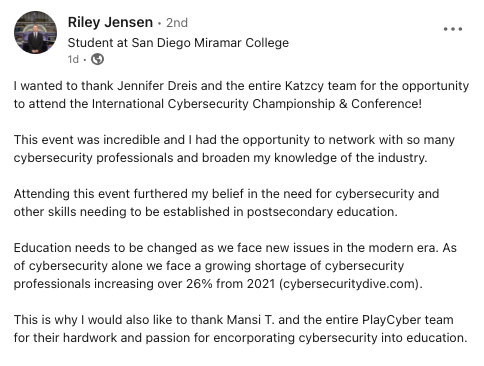Open the three-dot post options menu

pos(453,29)
